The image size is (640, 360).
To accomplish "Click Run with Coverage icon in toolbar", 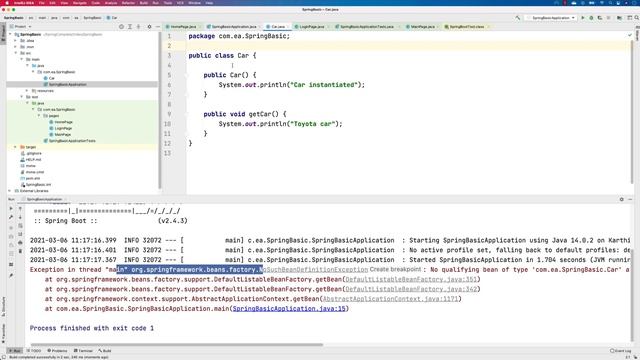I will point(600,18).
